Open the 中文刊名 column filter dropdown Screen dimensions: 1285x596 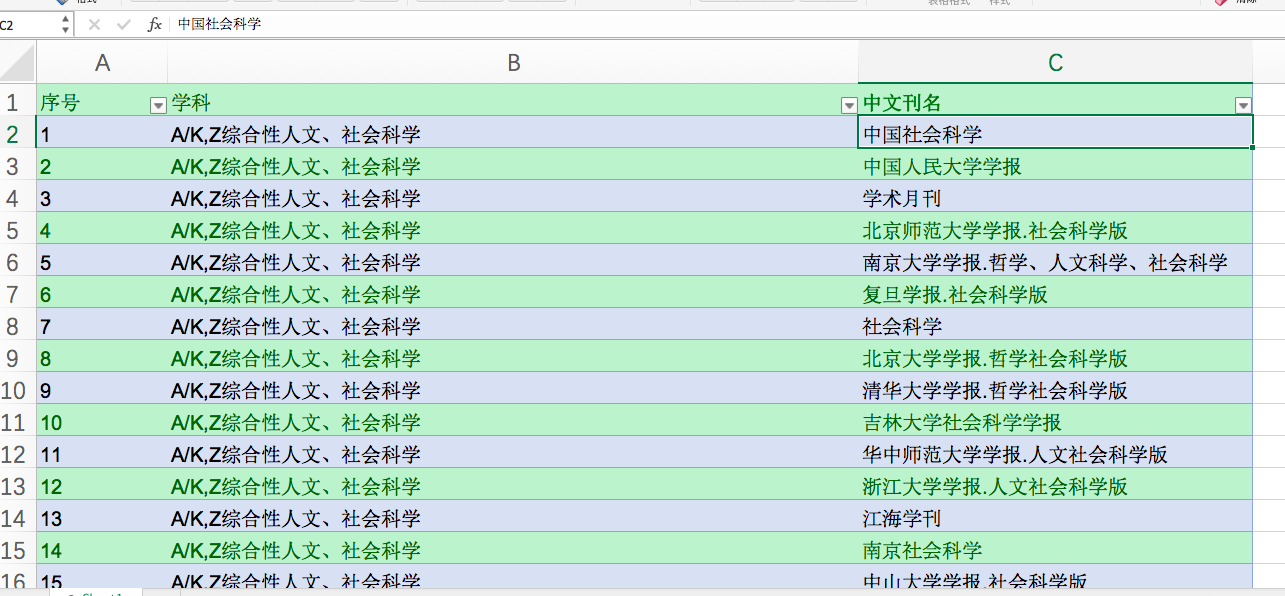pos(1243,105)
